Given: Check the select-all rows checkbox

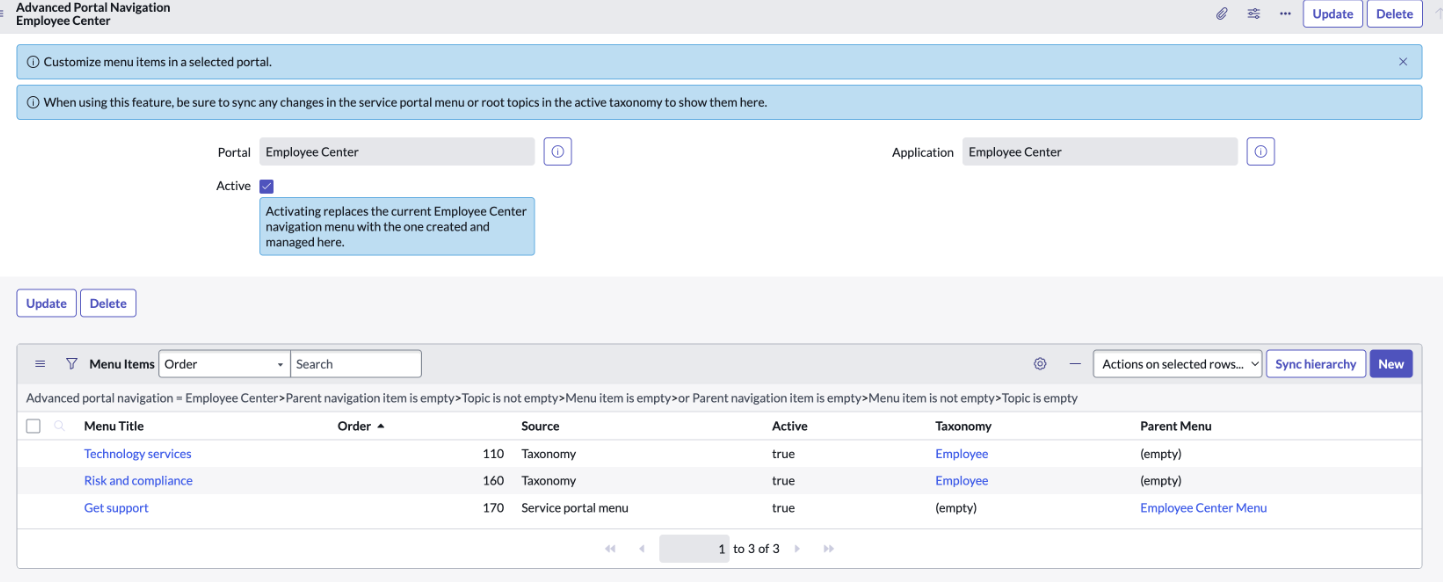Looking at the screenshot, I should 33,426.
